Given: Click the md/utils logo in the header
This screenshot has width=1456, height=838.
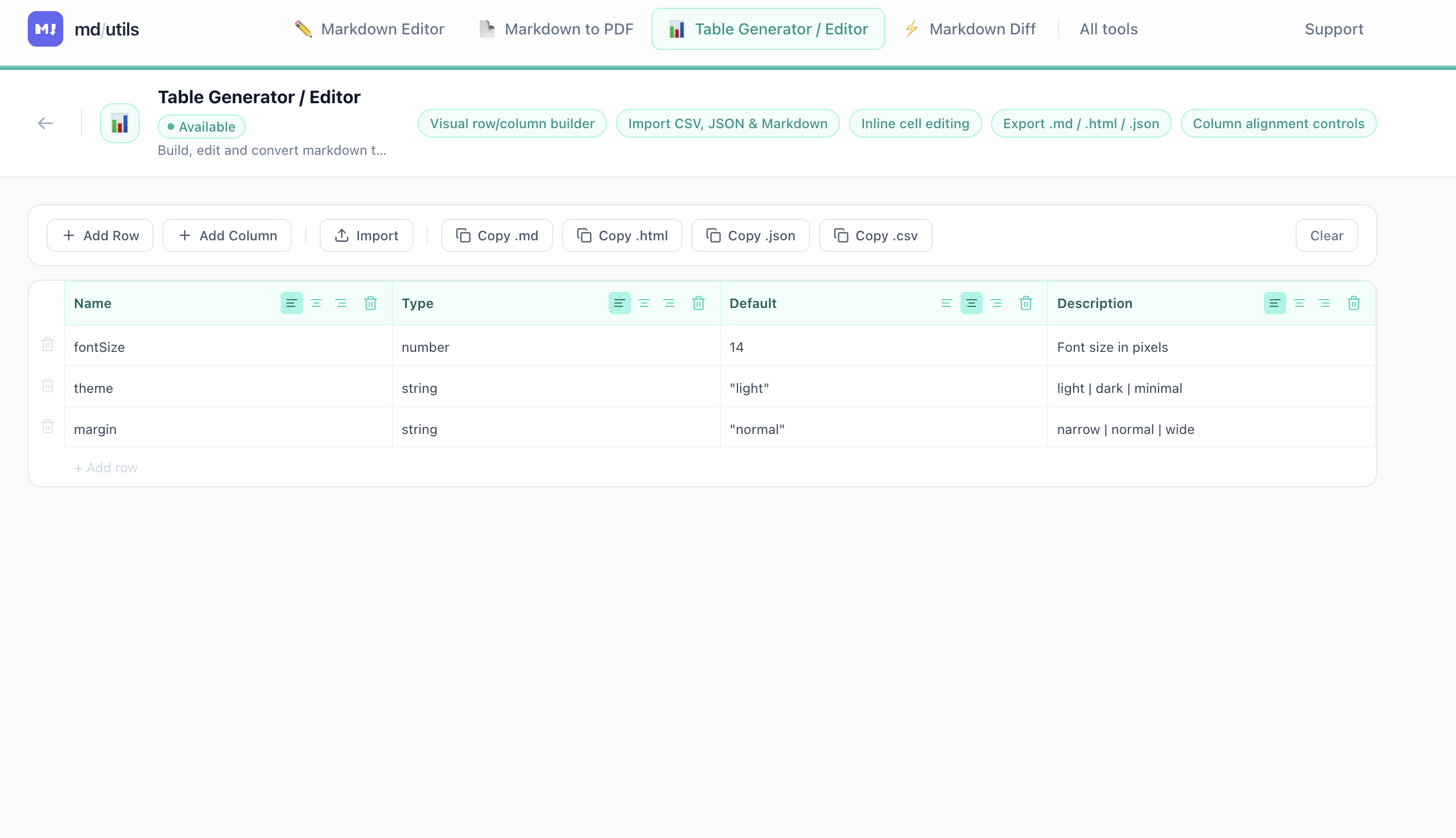Looking at the screenshot, I should click(x=83, y=29).
